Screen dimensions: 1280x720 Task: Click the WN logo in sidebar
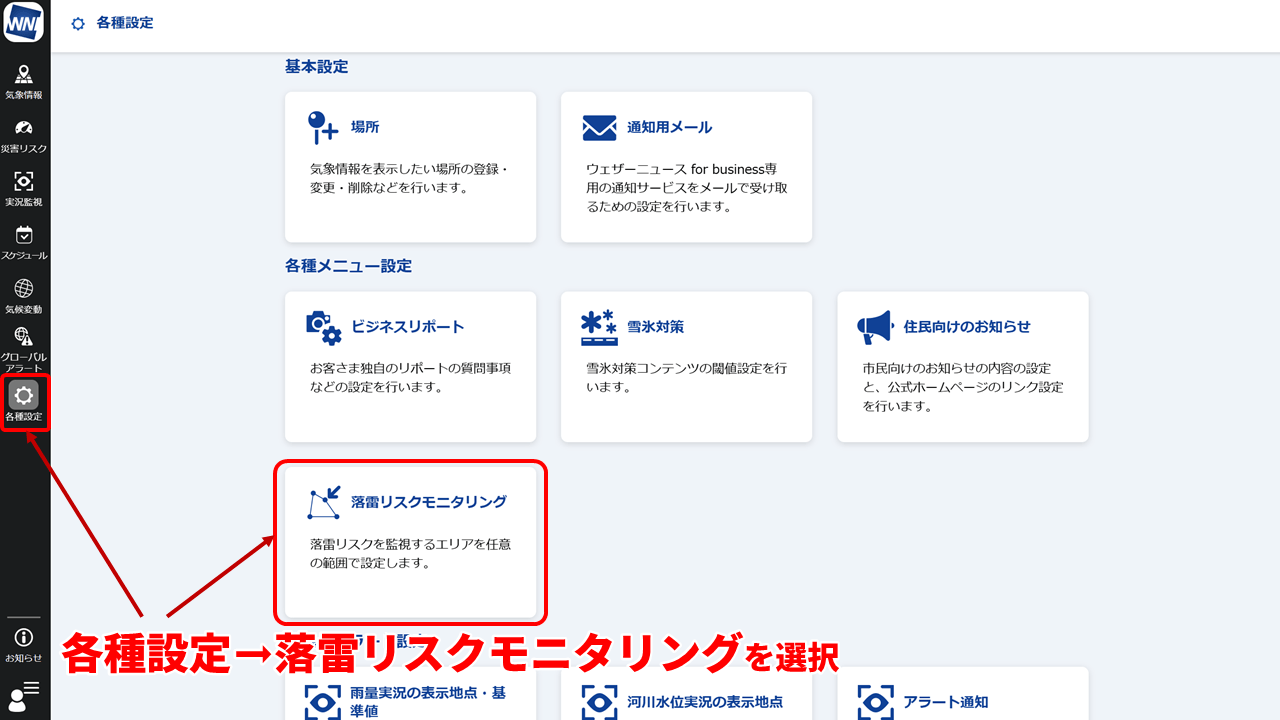[x=24, y=22]
